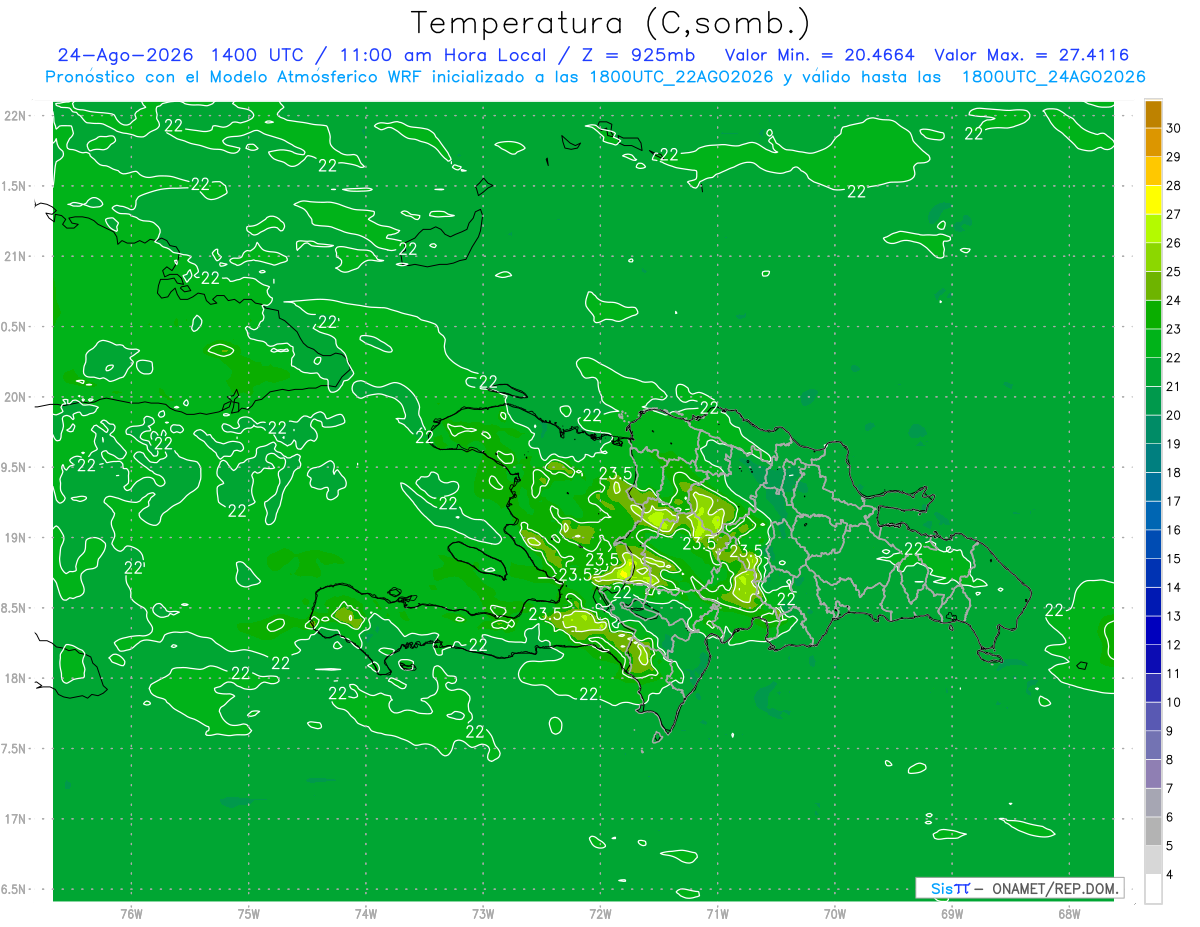Pick the gray colorbar swatch between 5 and 6

click(1153, 831)
